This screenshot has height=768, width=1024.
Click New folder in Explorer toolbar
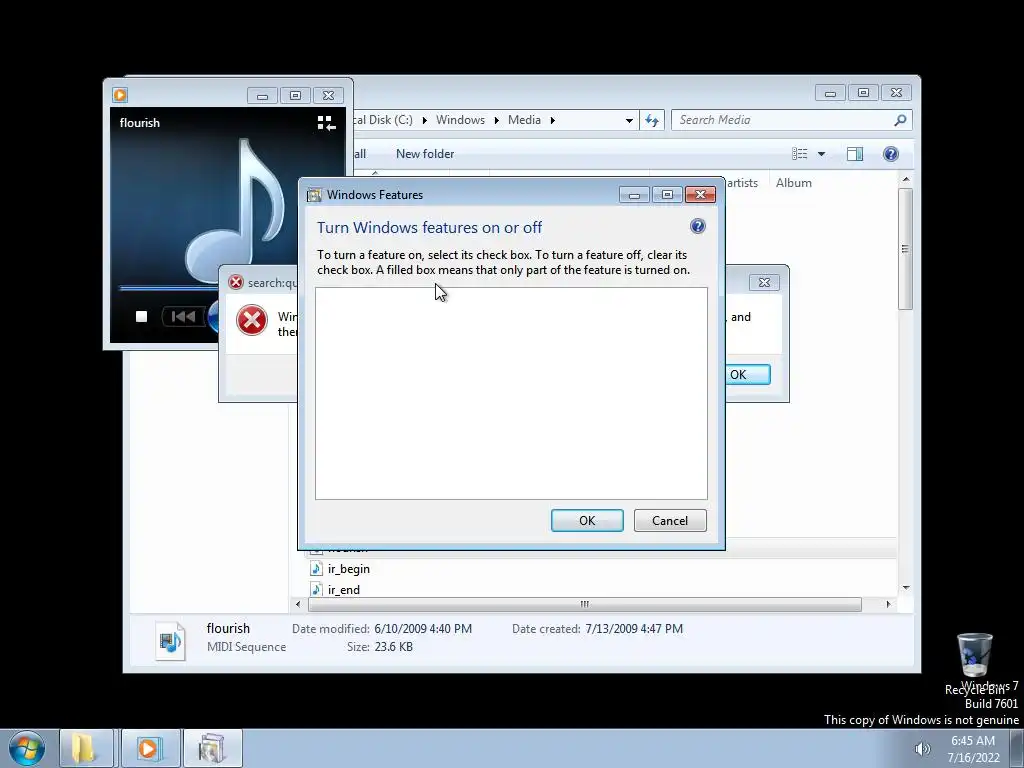click(x=425, y=154)
